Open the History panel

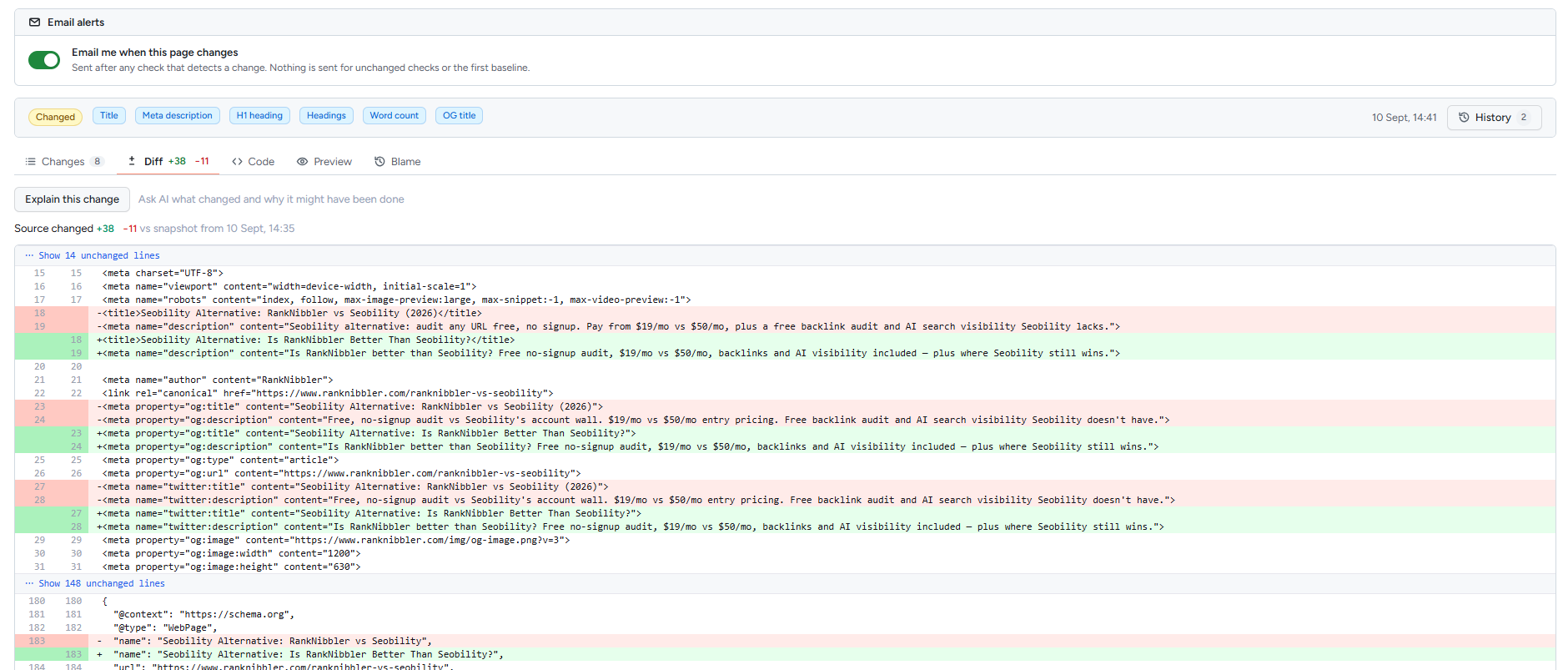[x=1494, y=118]
